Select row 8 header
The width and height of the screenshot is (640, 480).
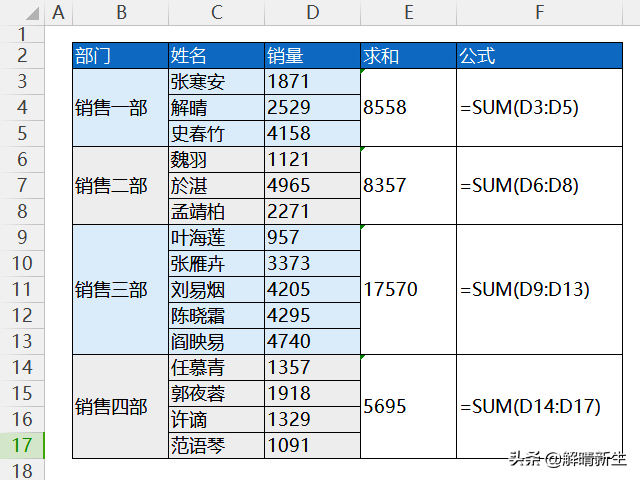[22, 211]
